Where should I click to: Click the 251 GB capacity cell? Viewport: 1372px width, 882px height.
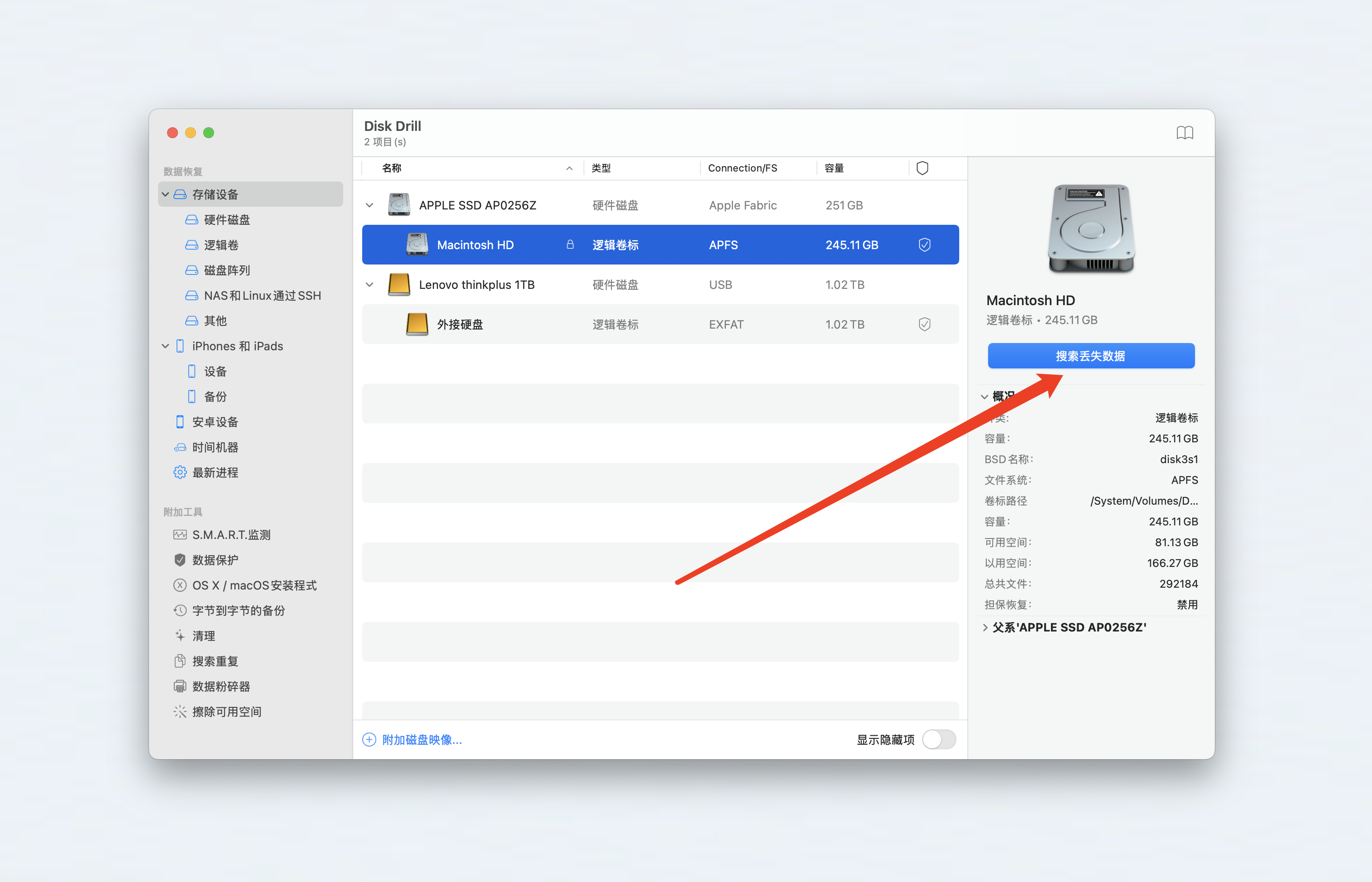click(x=844, y=205)
